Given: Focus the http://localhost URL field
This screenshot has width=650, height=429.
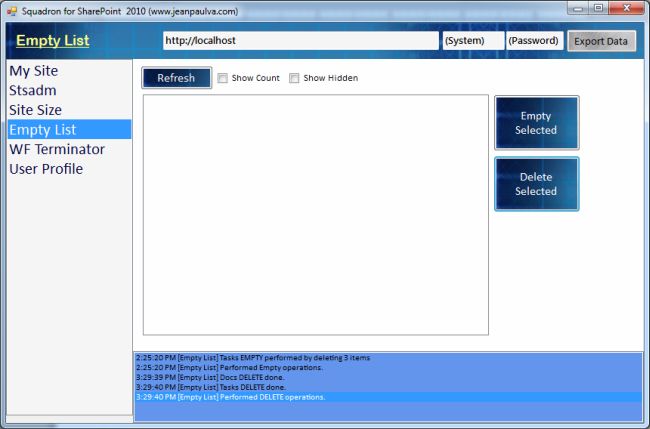Looking at the screenshot, I should pyautogui.click(x=301, y=41).
